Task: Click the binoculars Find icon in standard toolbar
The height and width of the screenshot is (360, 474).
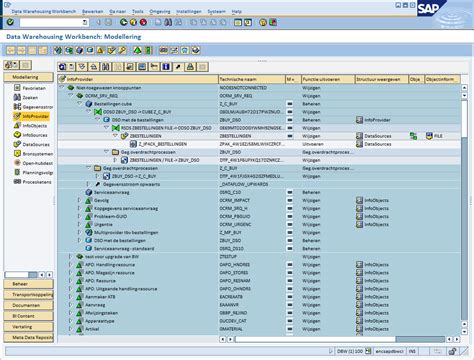Action: [x=168, y=22]
